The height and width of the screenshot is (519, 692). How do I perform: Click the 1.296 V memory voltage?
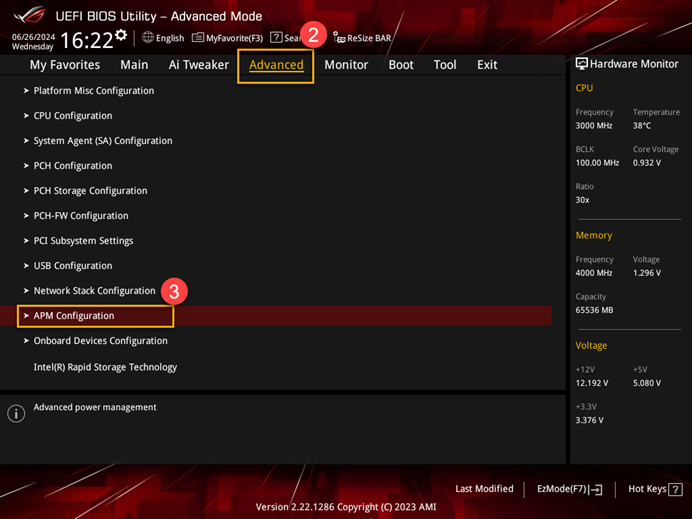647,273
